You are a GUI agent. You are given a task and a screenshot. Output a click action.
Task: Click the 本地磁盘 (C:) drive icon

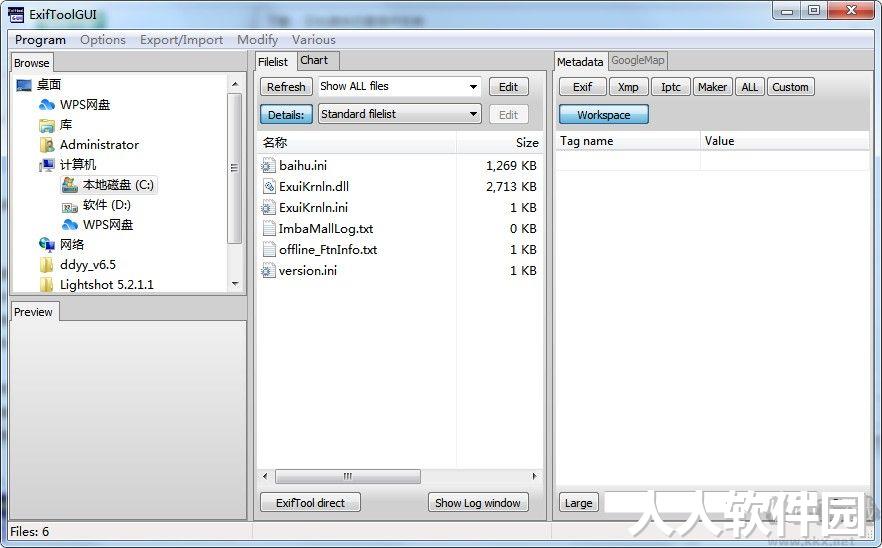tap(70, 185)
